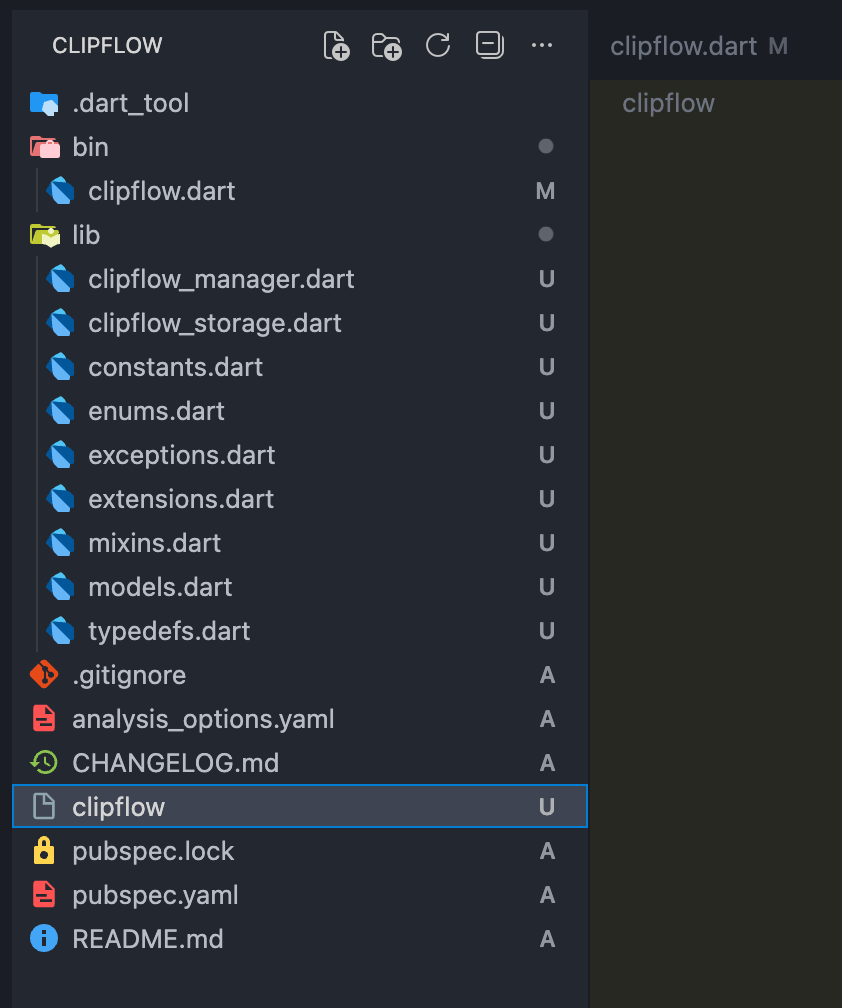Collapse the lib folder
Viewport: 842px width, 1008px height.
pos(86,235)
